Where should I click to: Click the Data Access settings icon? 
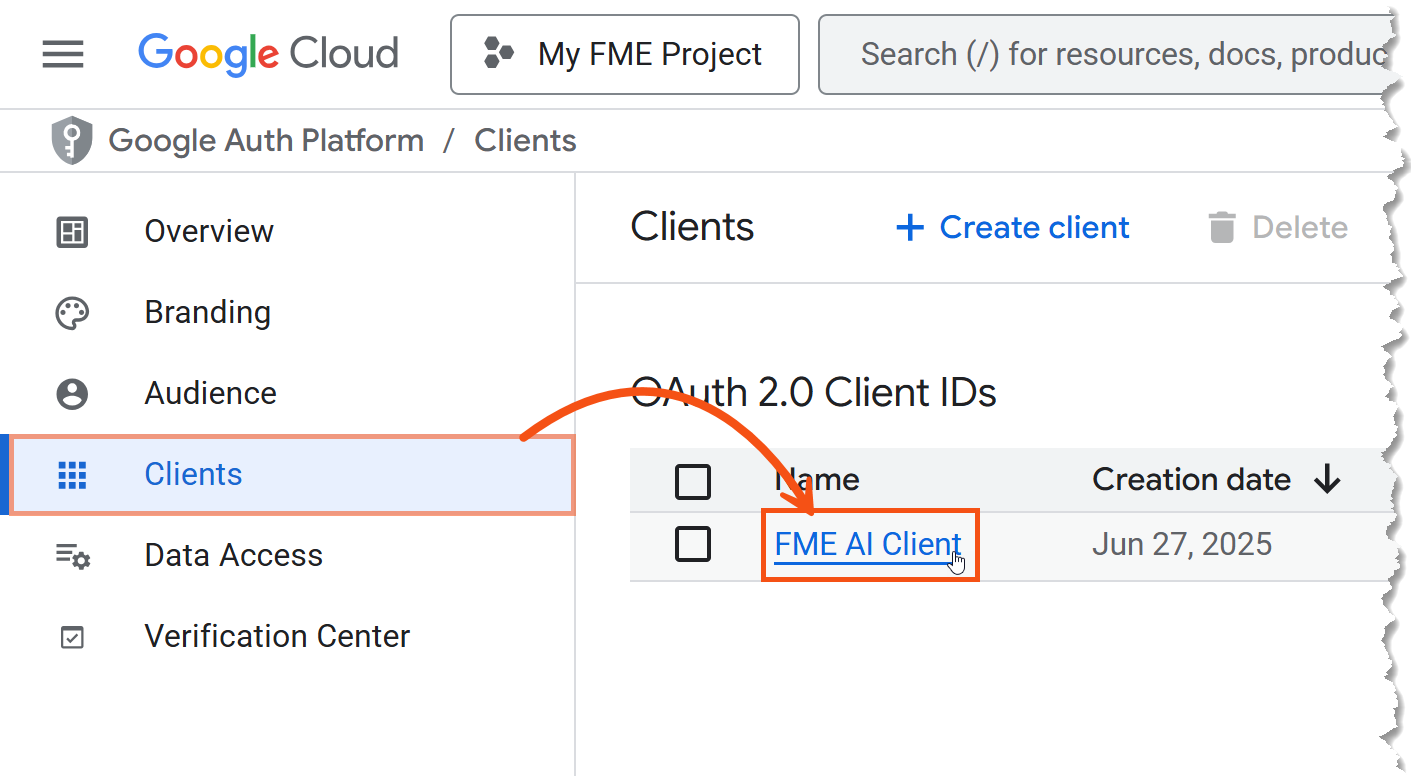point(72,556)
